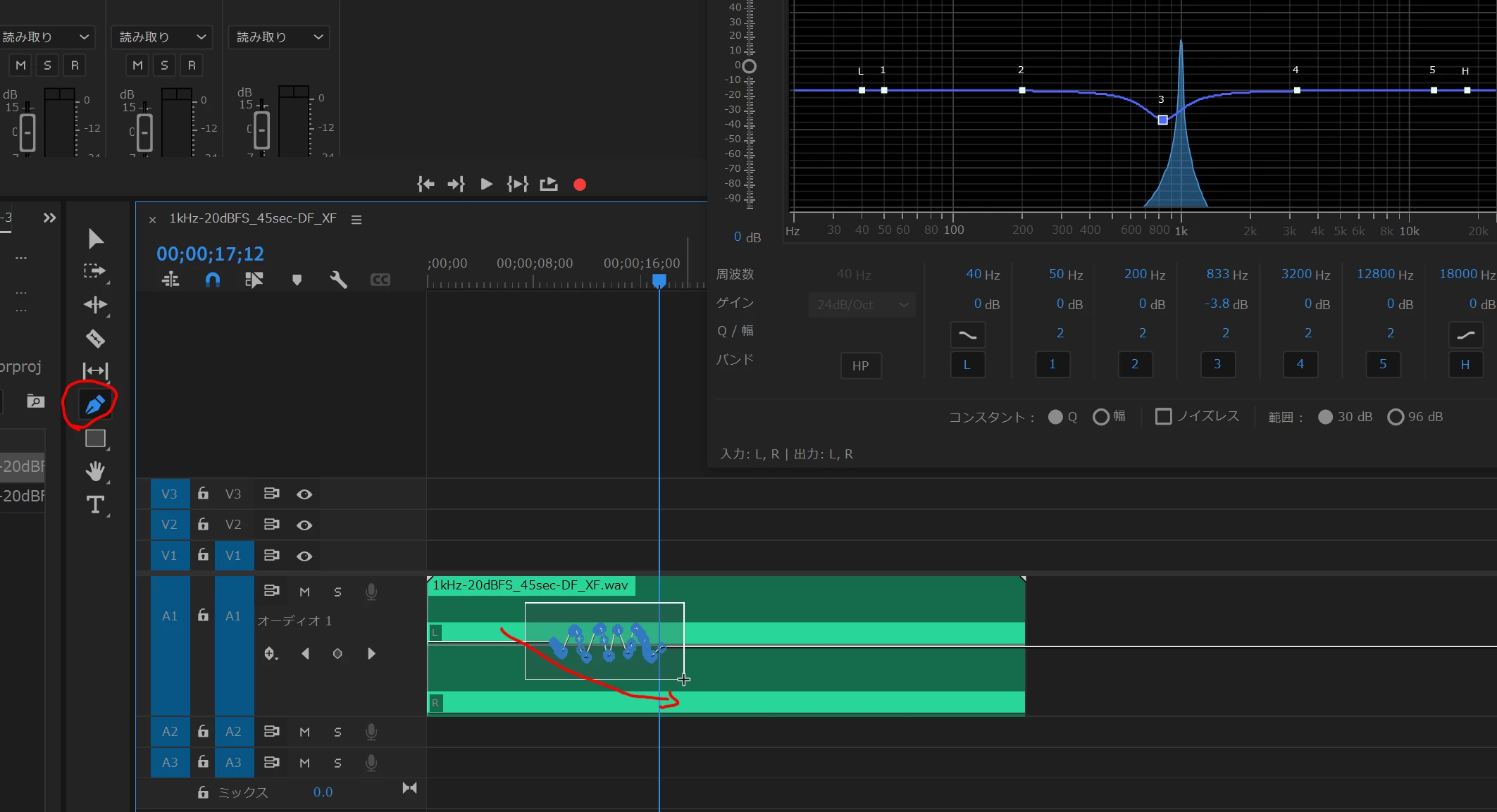This screenshot has height=812, width=1497.
Task: Expand hidden panel tabs chevron
Action: (x=49, y=218)
